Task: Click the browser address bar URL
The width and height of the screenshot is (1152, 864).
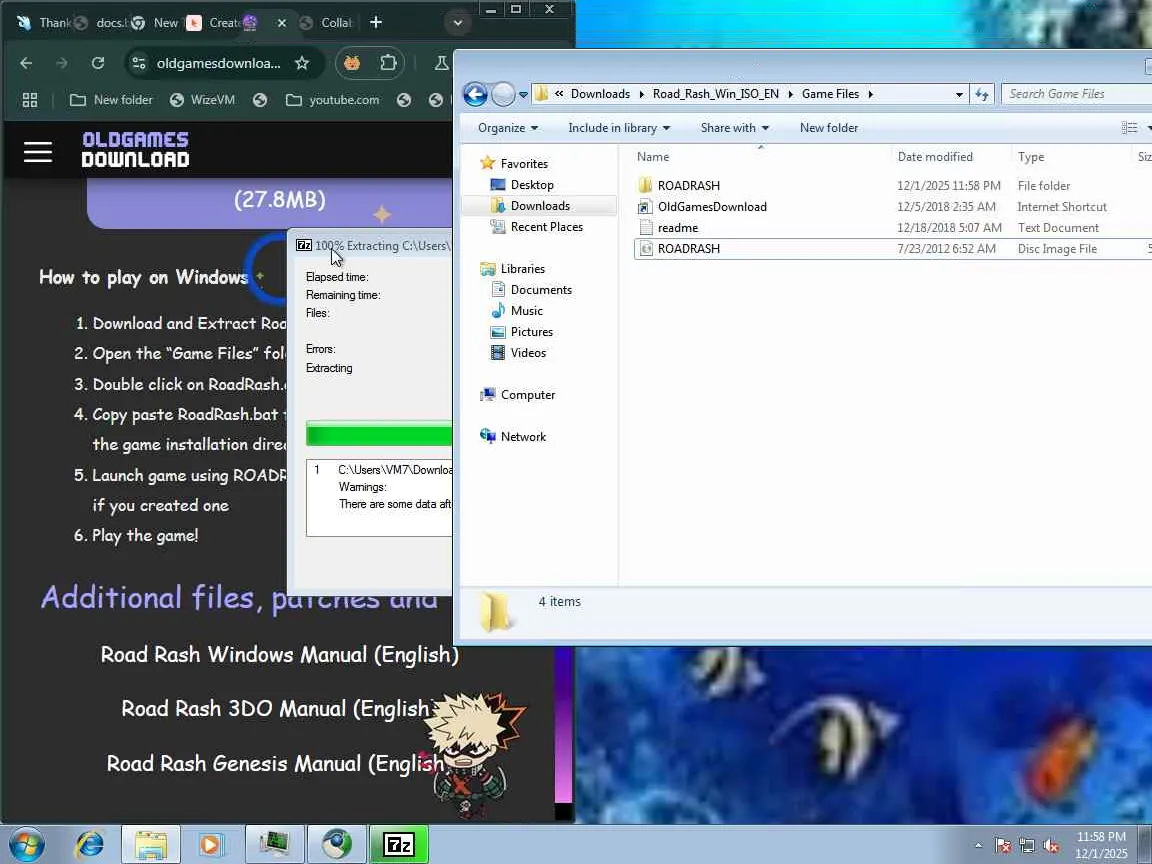Action: tap(218, 63)
